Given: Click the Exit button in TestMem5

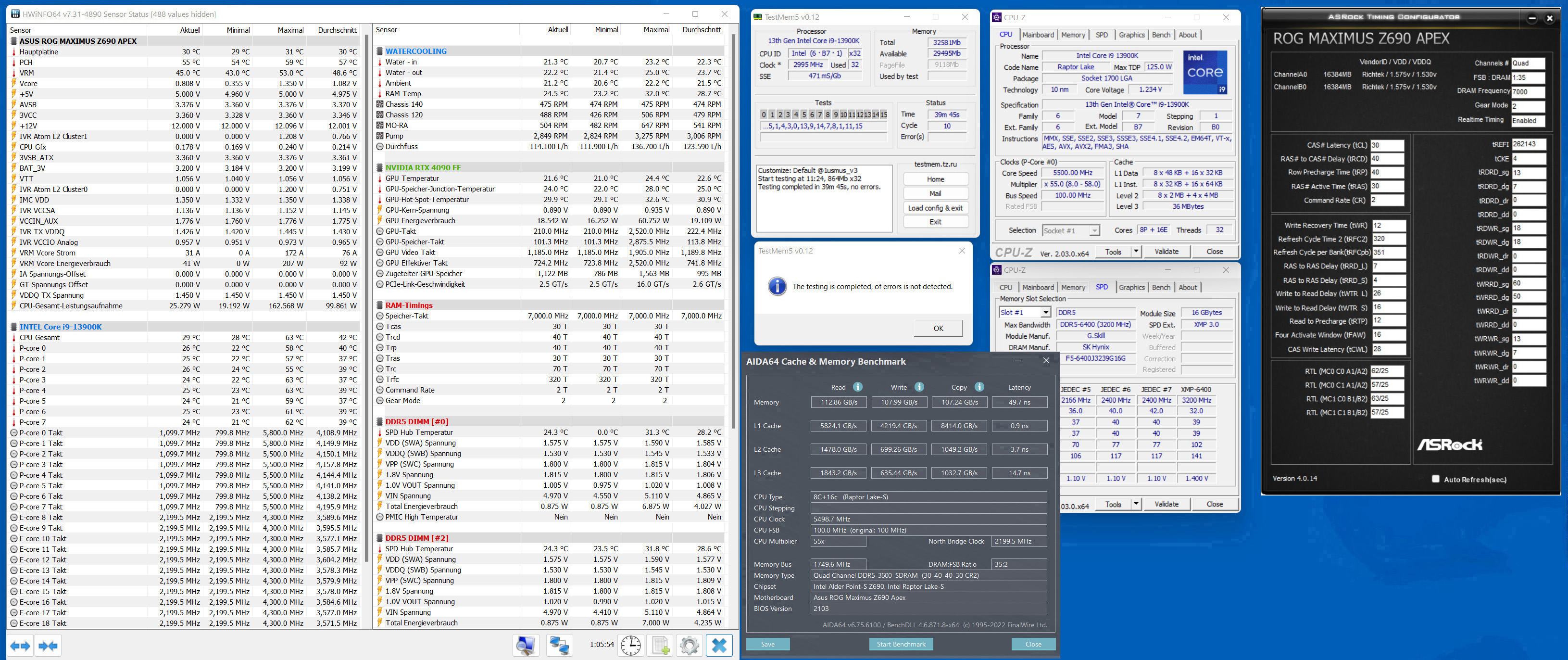Looking at the screenshot, I should click(936, 222).
